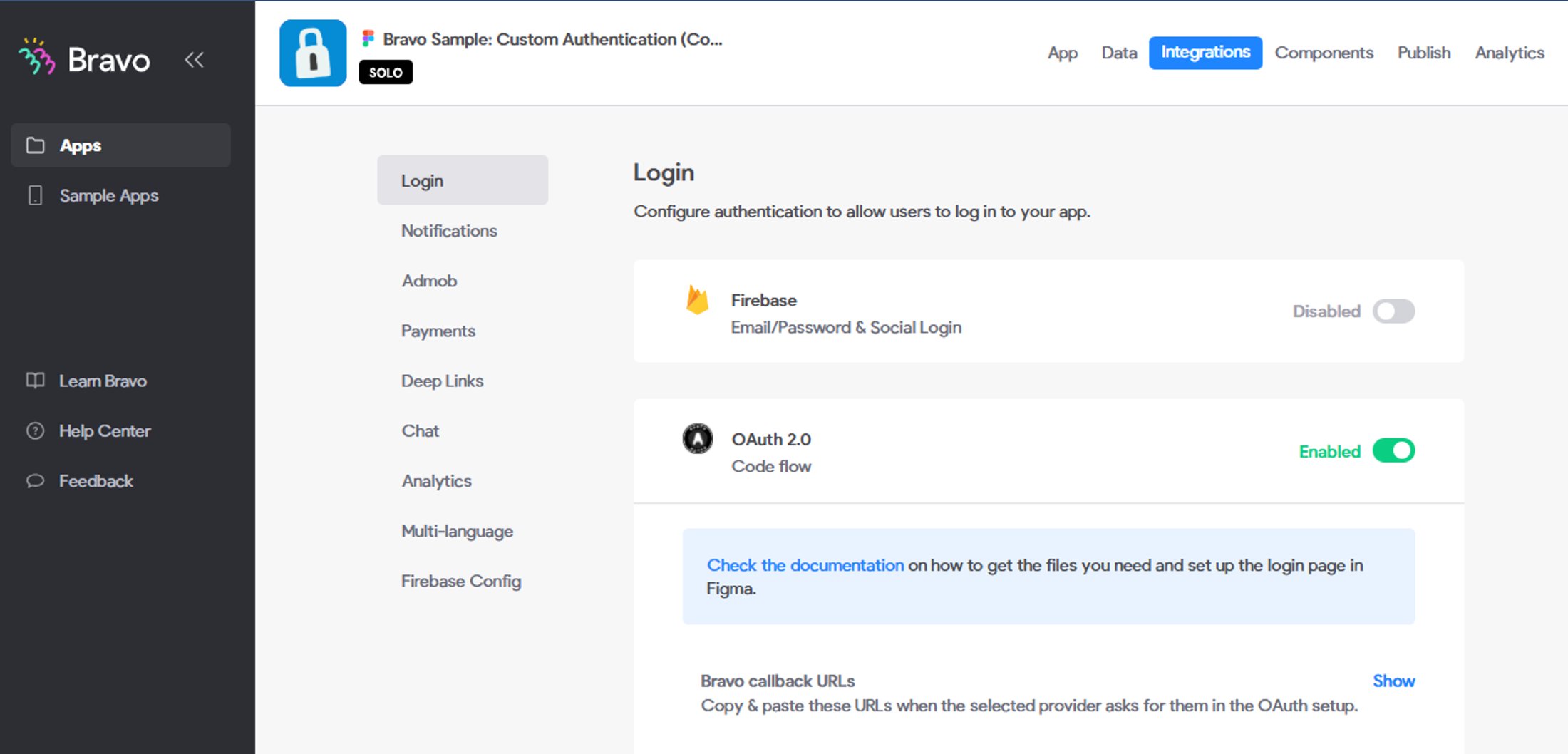This screenshot has height=754, width=1568.
Task: Open Multi-language settings
Action: tap(457, 531)
